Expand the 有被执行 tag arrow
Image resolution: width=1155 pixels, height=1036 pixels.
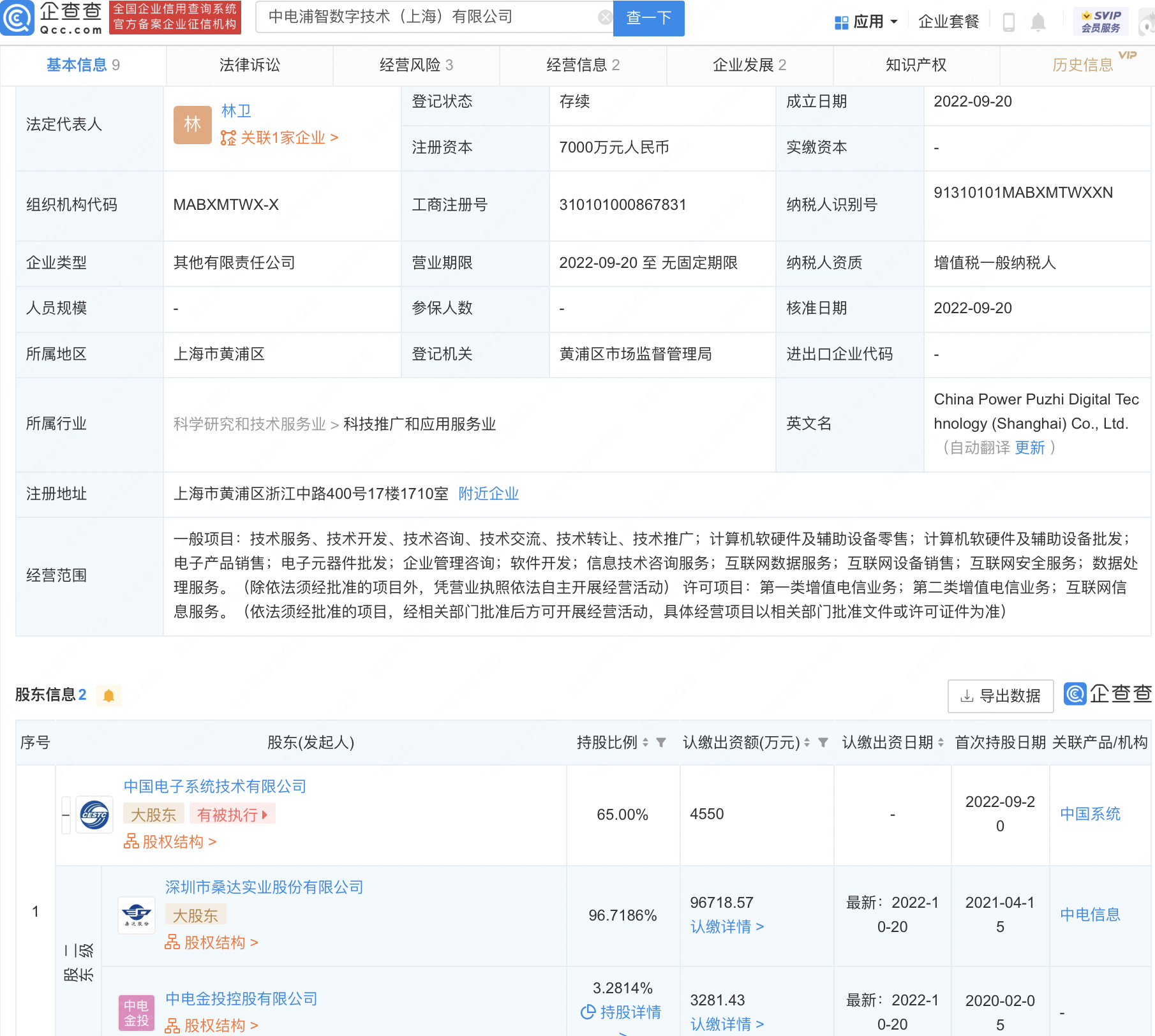pyautogui.click(x=265, y=815)
